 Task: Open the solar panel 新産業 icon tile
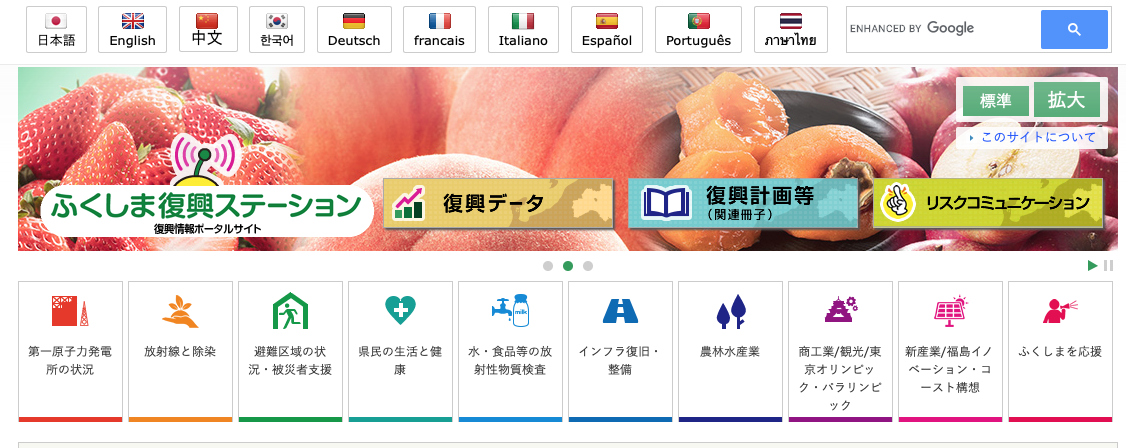(950, 351)
